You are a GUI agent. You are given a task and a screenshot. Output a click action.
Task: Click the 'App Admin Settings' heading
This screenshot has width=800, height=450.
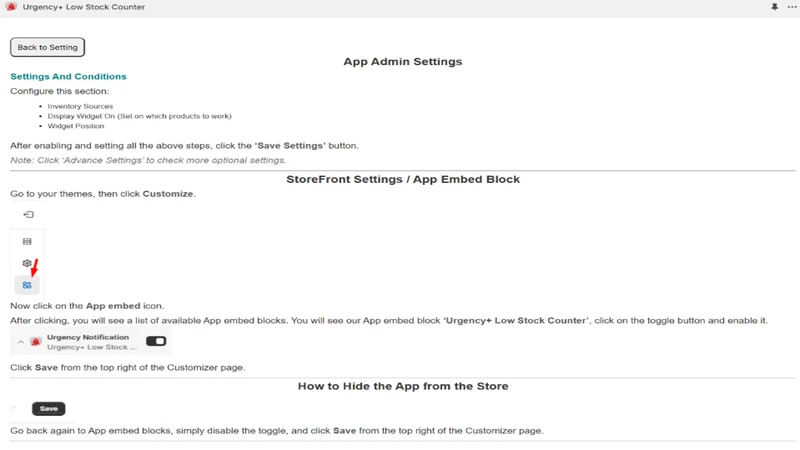coord(403,62)
